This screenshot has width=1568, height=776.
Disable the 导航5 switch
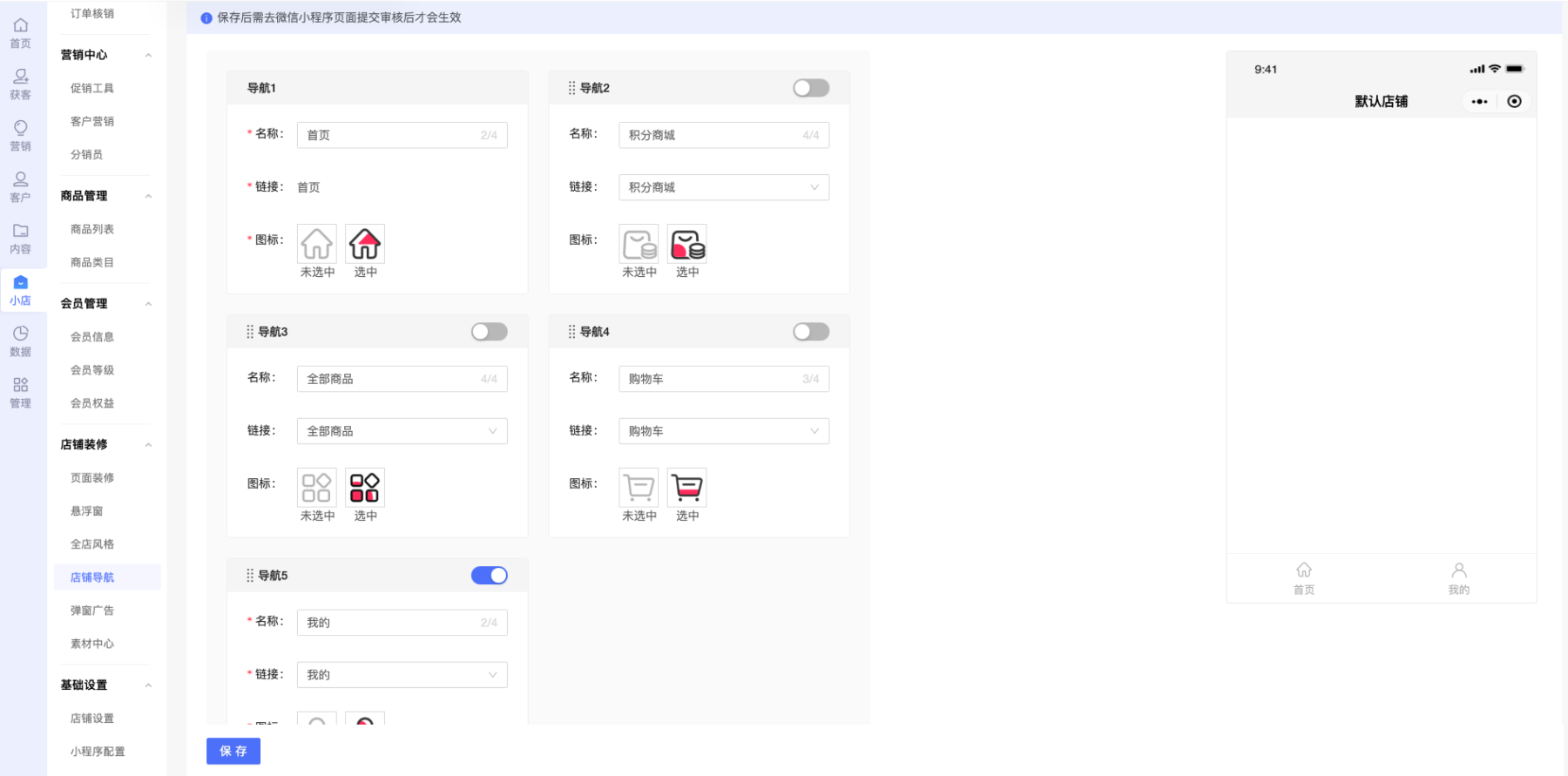[x=490, y=576]
